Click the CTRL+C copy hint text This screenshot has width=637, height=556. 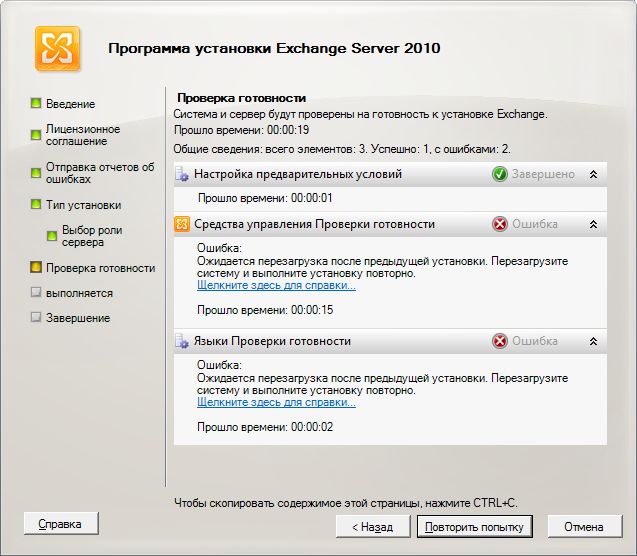(x=346, y=503)
